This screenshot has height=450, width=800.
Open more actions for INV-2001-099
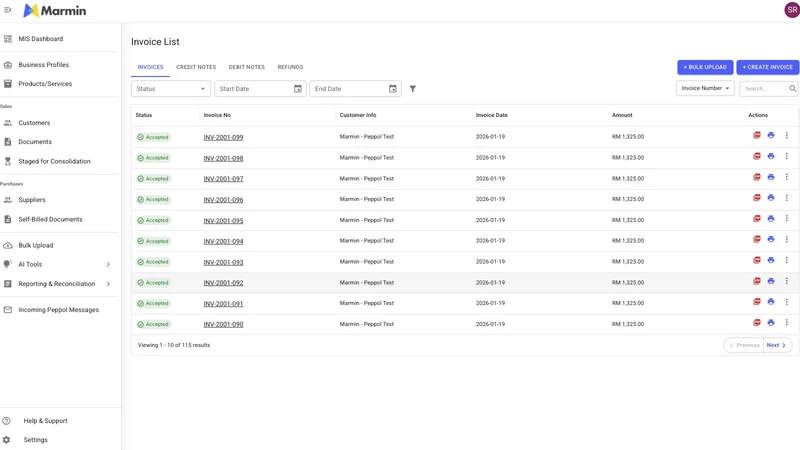[787, 135]
